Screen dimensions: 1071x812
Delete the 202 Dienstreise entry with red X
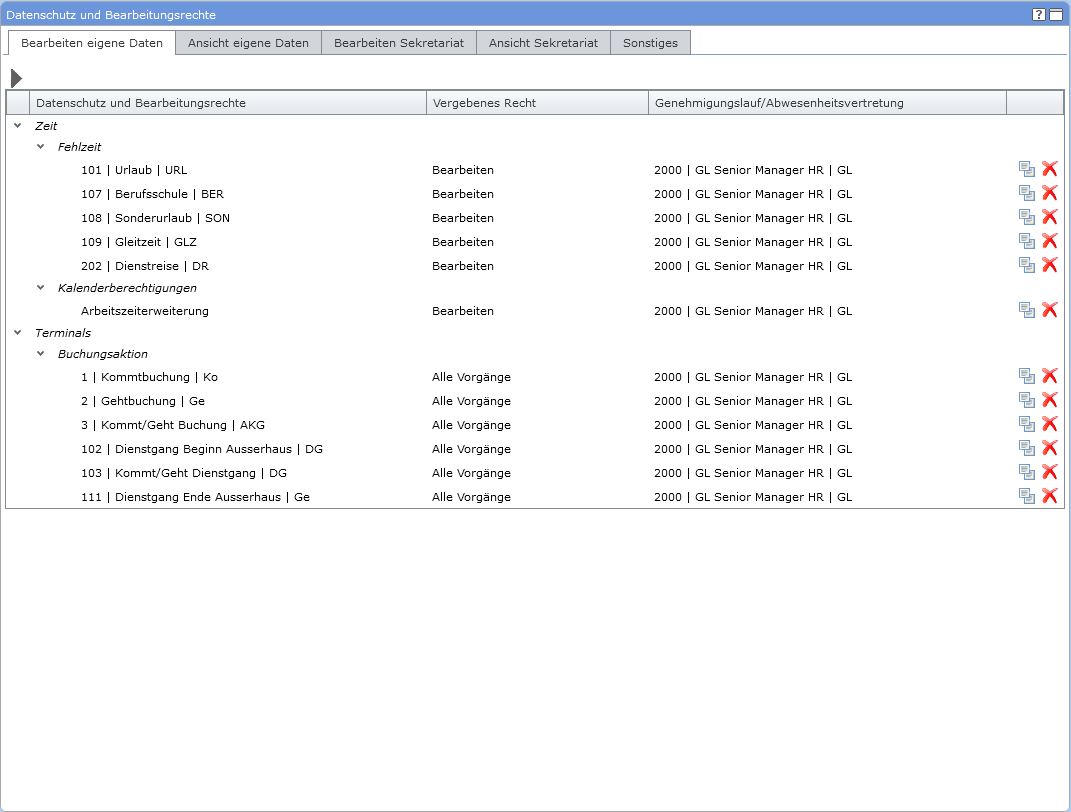pos(1049,265)
